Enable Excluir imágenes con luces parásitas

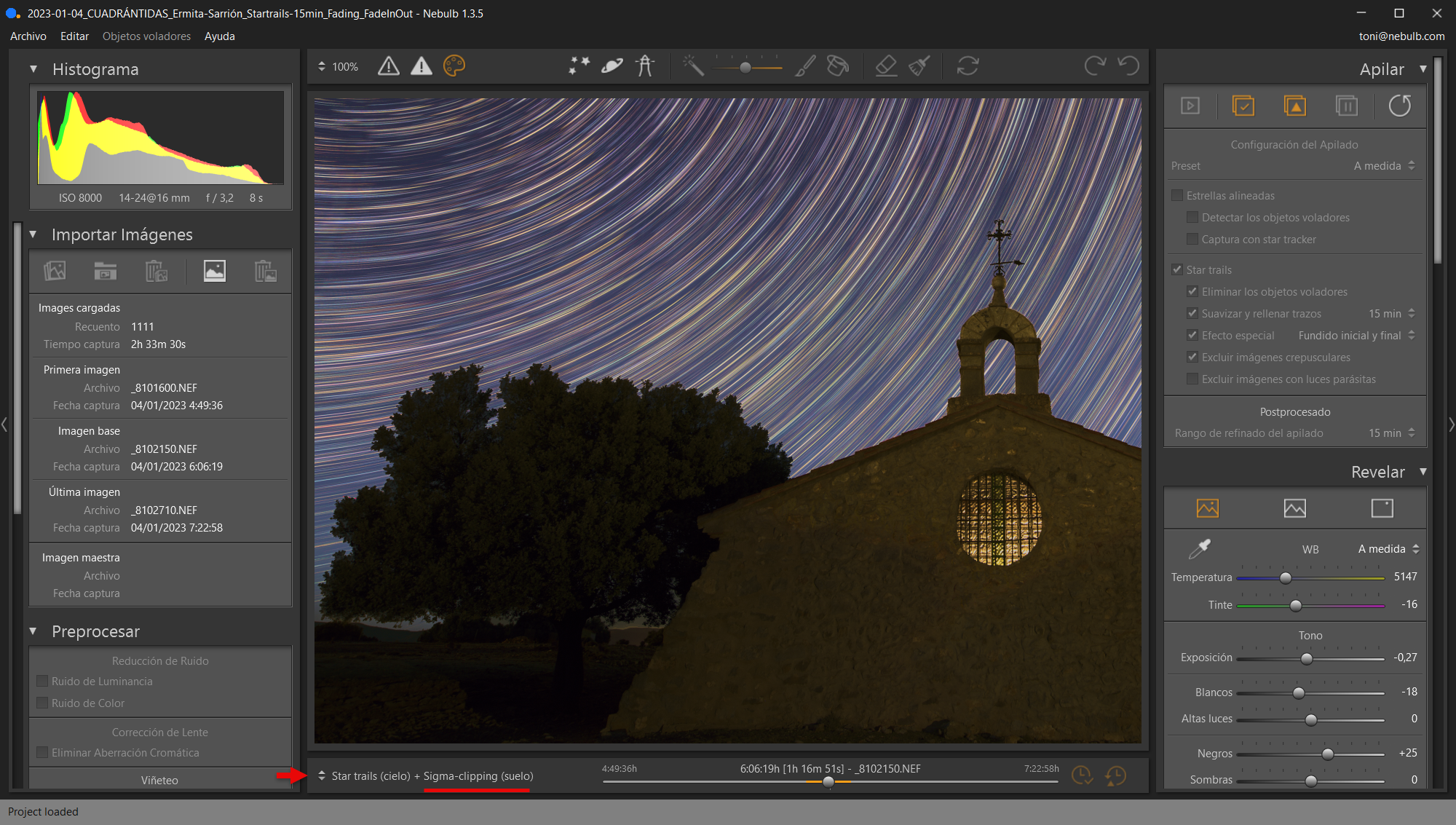click(1192, 379)
